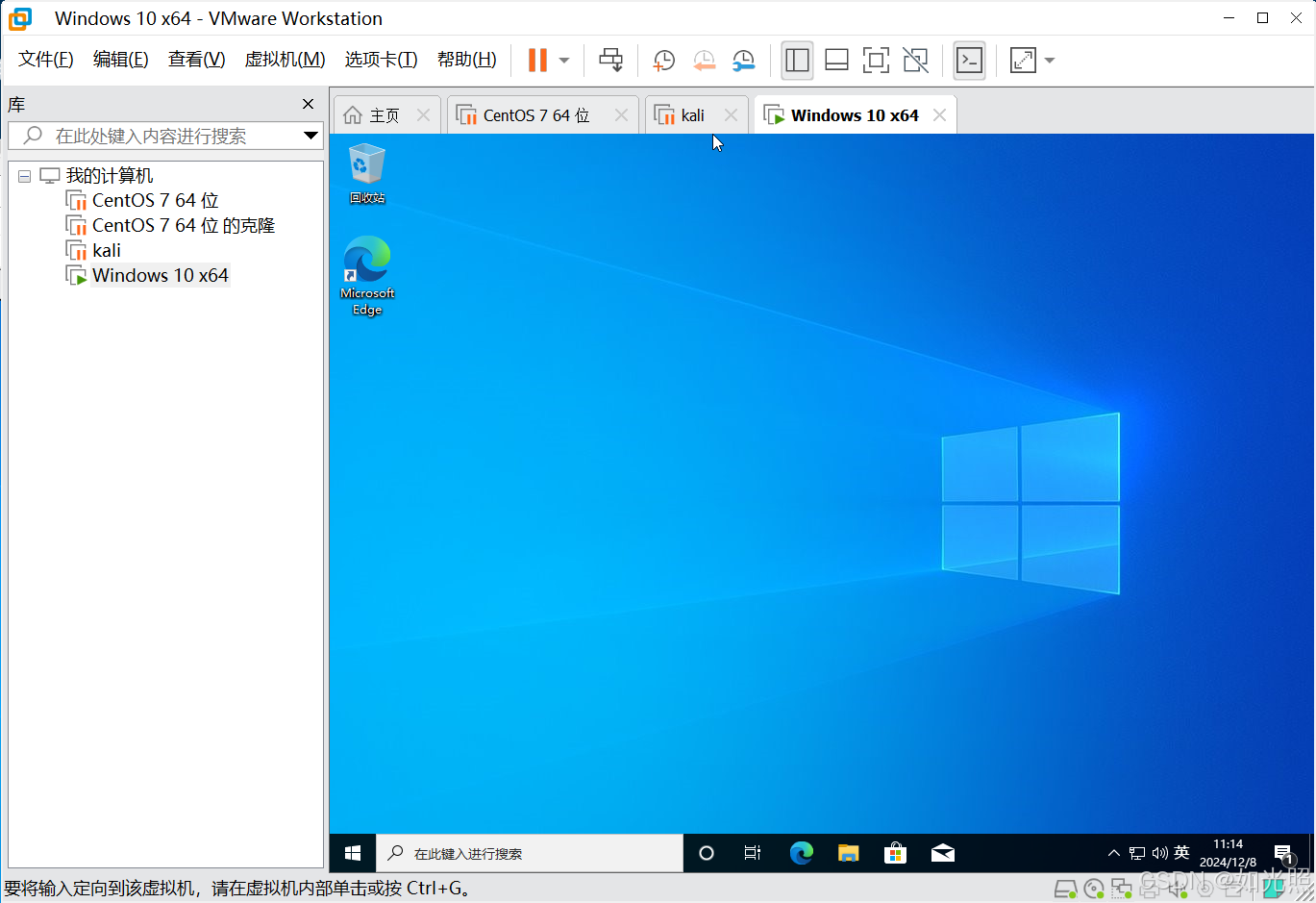Click the Cortana circle taskbar icon
This screenshot has width=1316, height=903.
[x=707, y=853]
